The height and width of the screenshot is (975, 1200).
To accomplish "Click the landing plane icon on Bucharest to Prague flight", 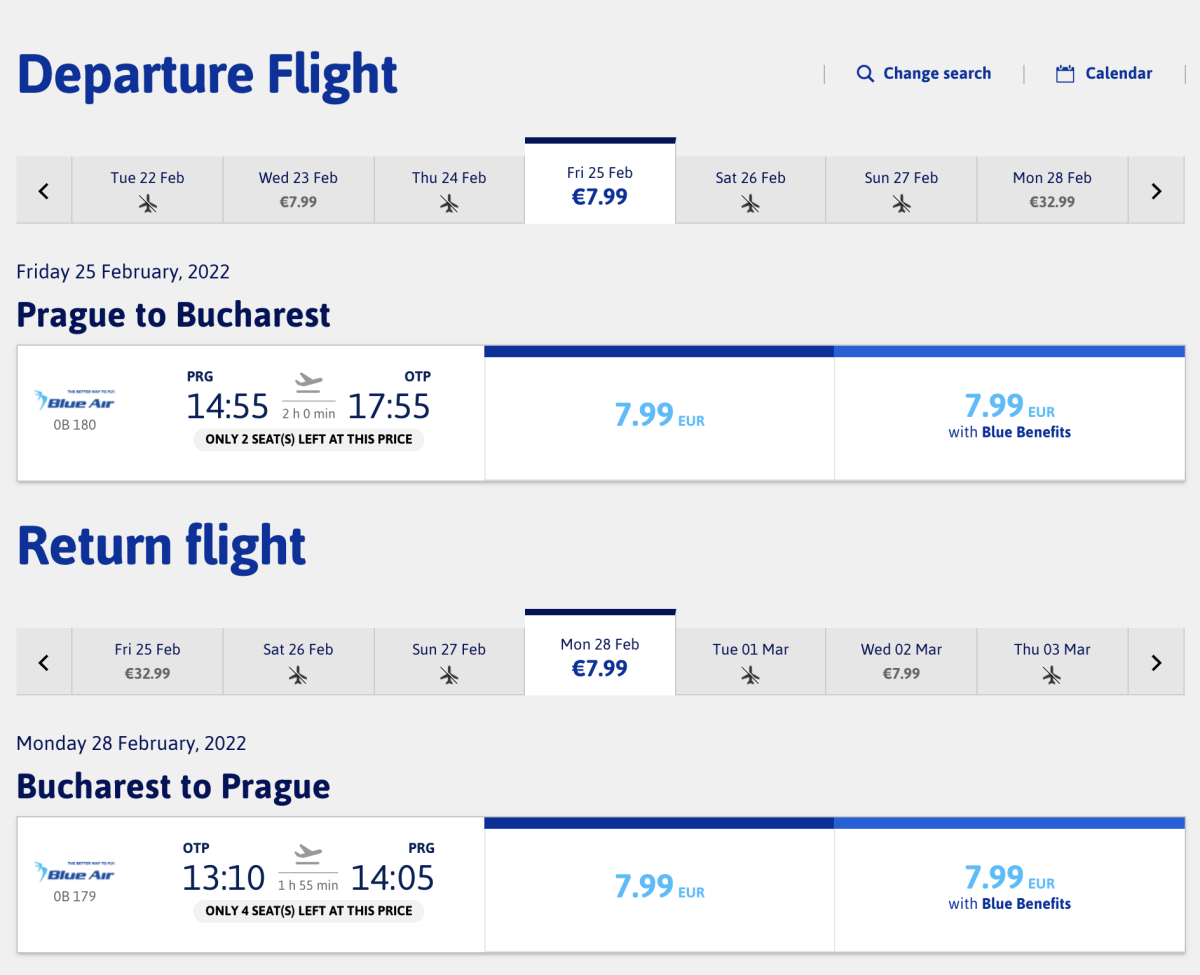I will (309, 854).
